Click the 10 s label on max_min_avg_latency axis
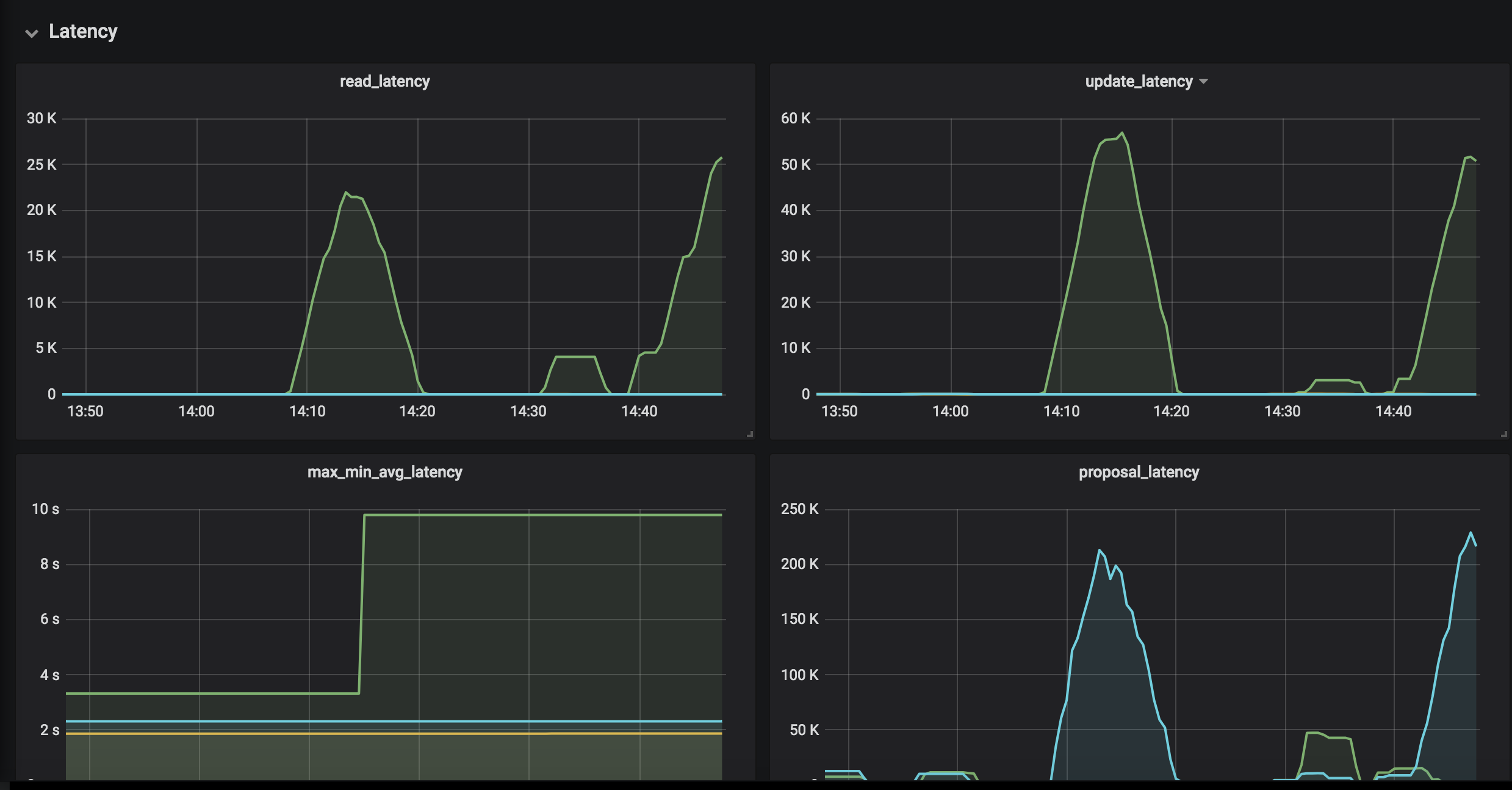The height and width of the screenshot is (790, 1512). tap(46, 509)
